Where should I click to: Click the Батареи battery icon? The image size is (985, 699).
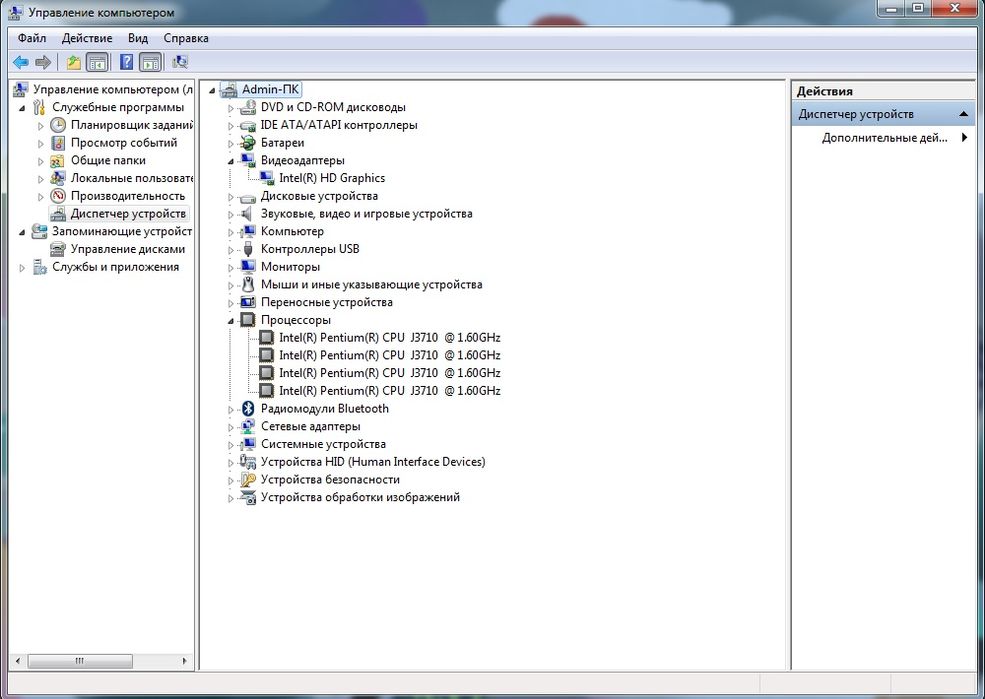[248, 143]
